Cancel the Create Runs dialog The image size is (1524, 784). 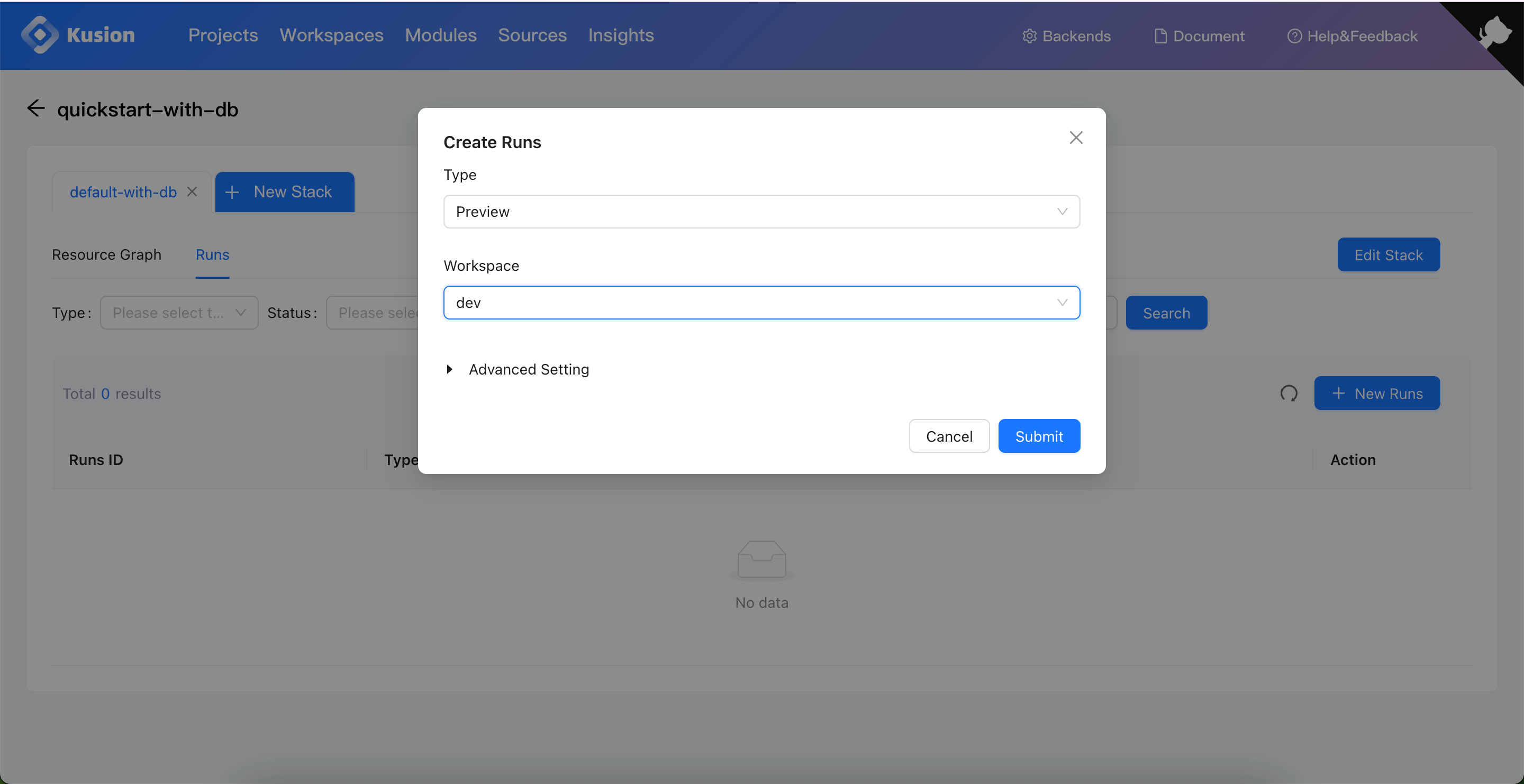[949, 435]
